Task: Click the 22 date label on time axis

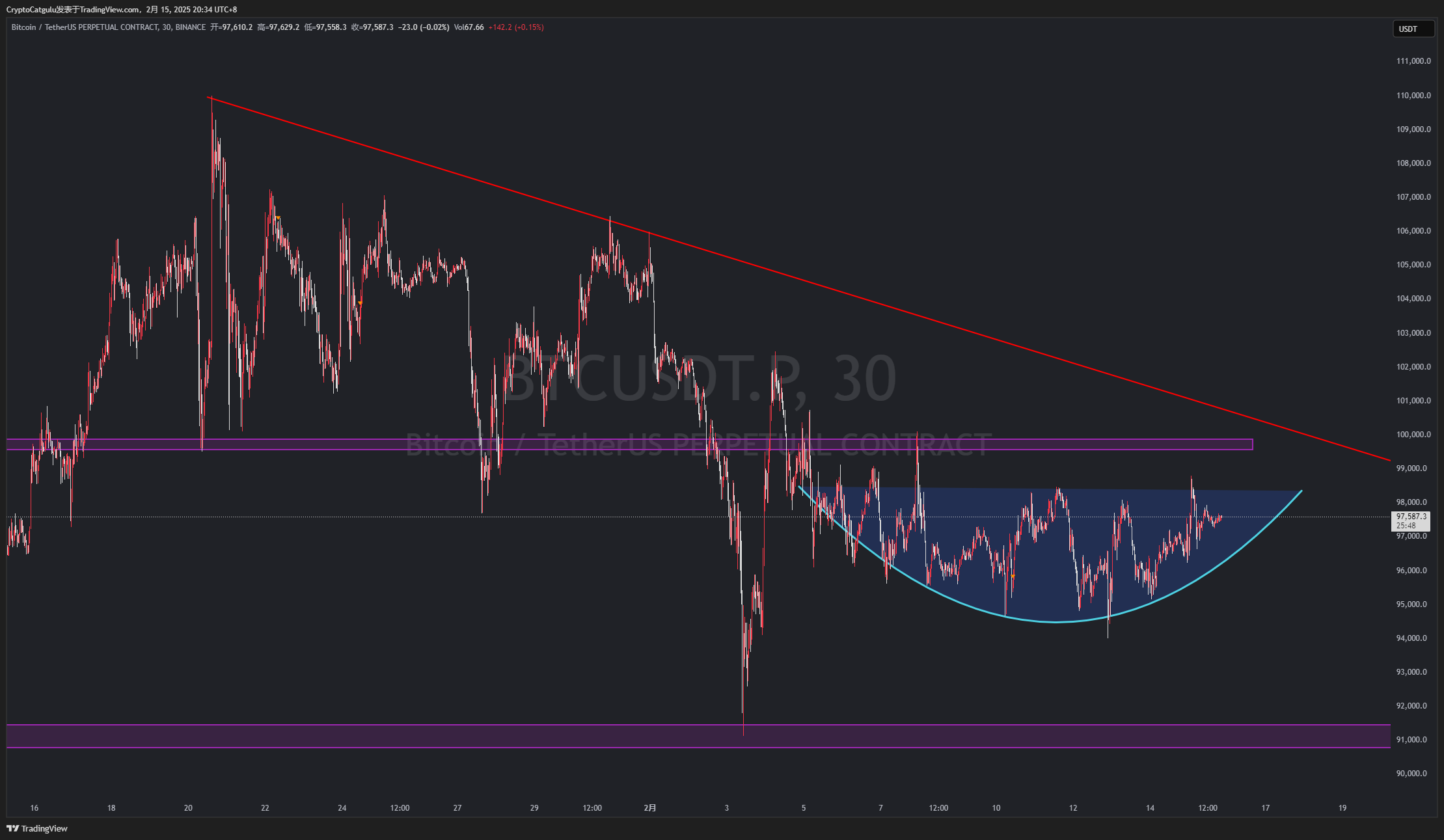Action: point(265,807)
